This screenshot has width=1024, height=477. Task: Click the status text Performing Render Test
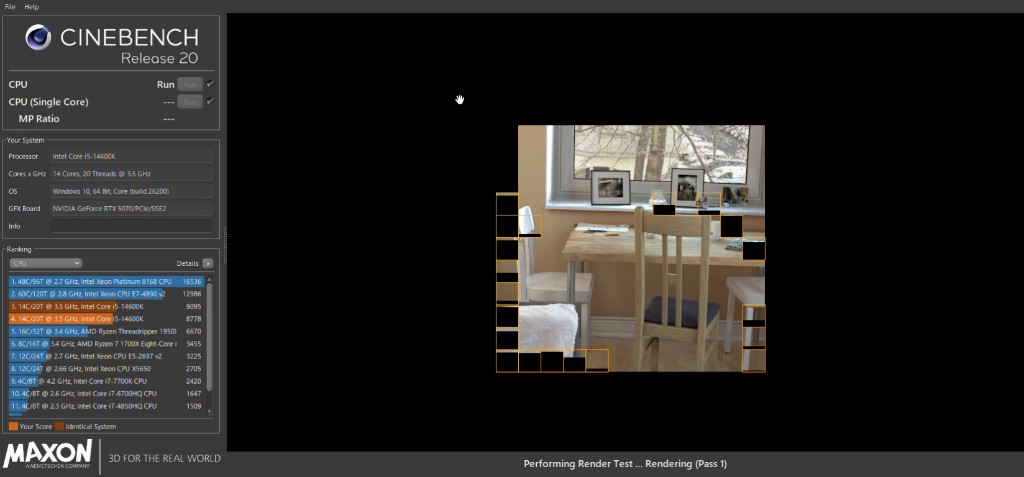click(625, 464)
